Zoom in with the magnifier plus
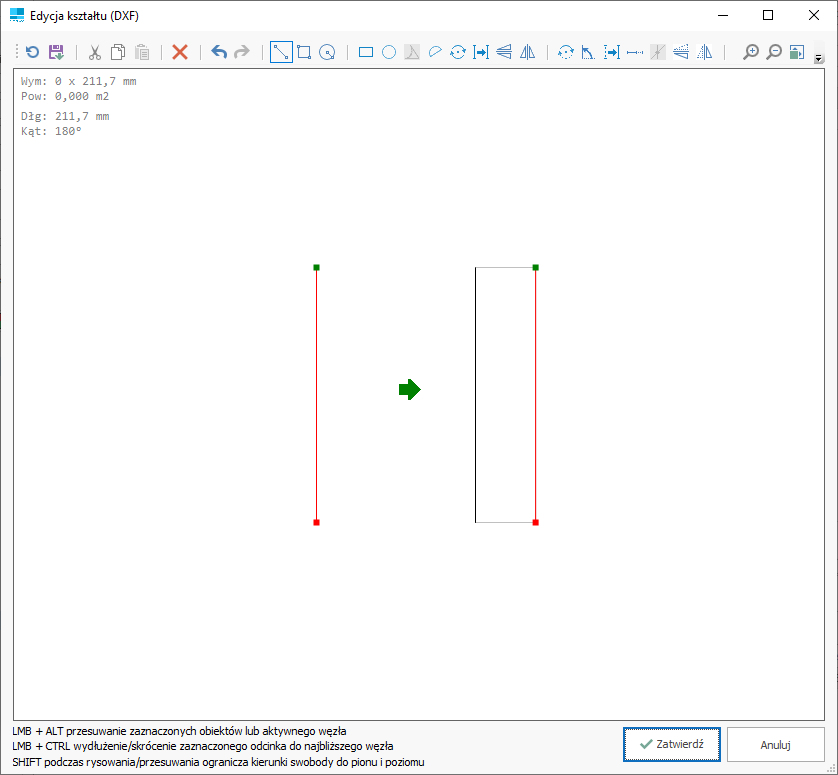Screen dimensions: 838x775 751,52
